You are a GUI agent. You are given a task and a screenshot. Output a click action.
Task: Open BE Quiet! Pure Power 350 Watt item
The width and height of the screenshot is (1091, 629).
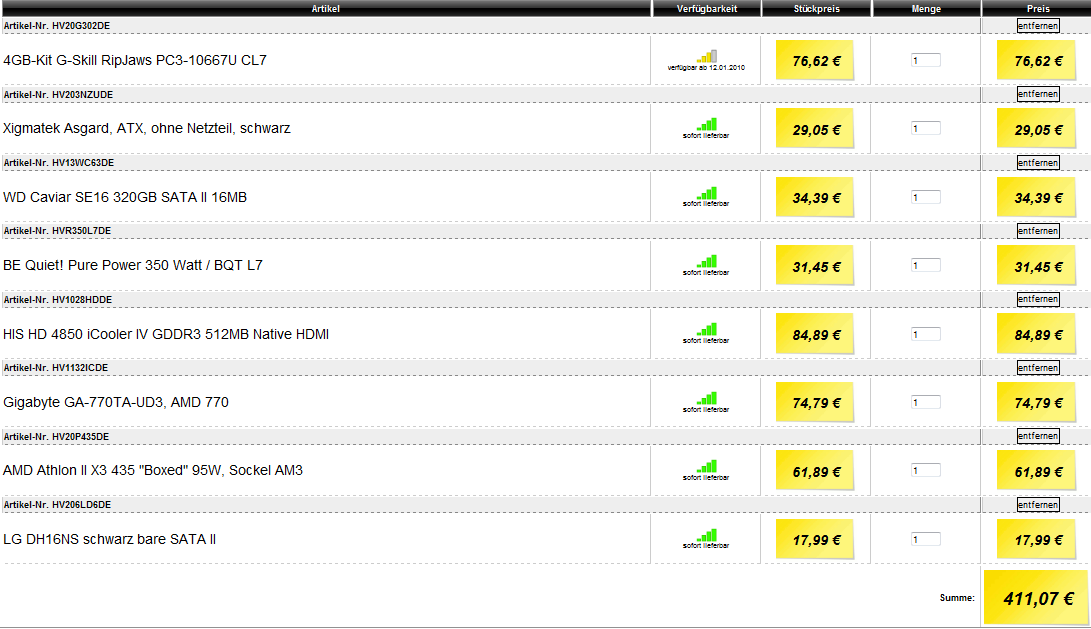coord(133,266)
